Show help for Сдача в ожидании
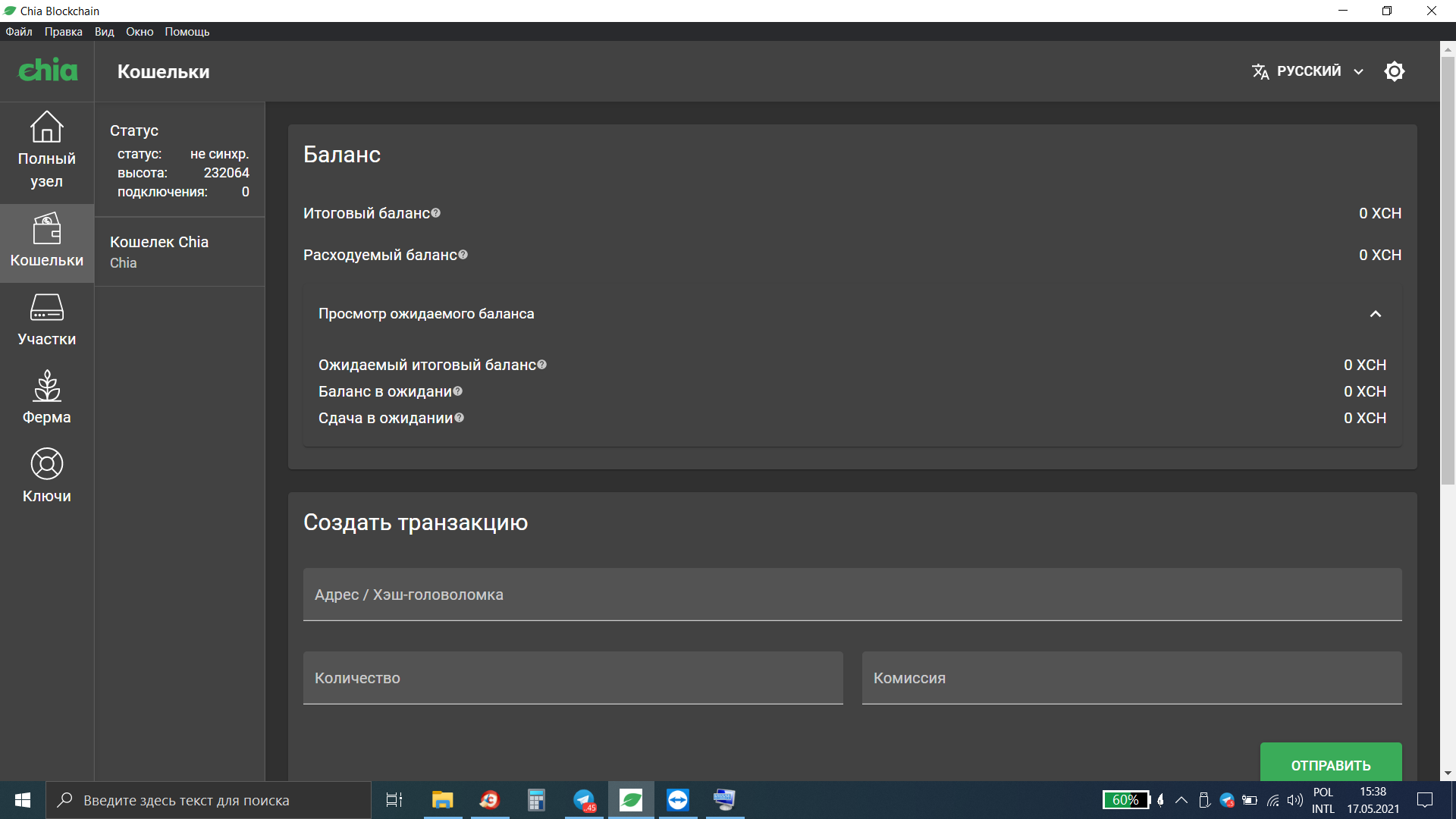Image resolution: width=1456 pixels, height=819 pixels. (459, 418)
